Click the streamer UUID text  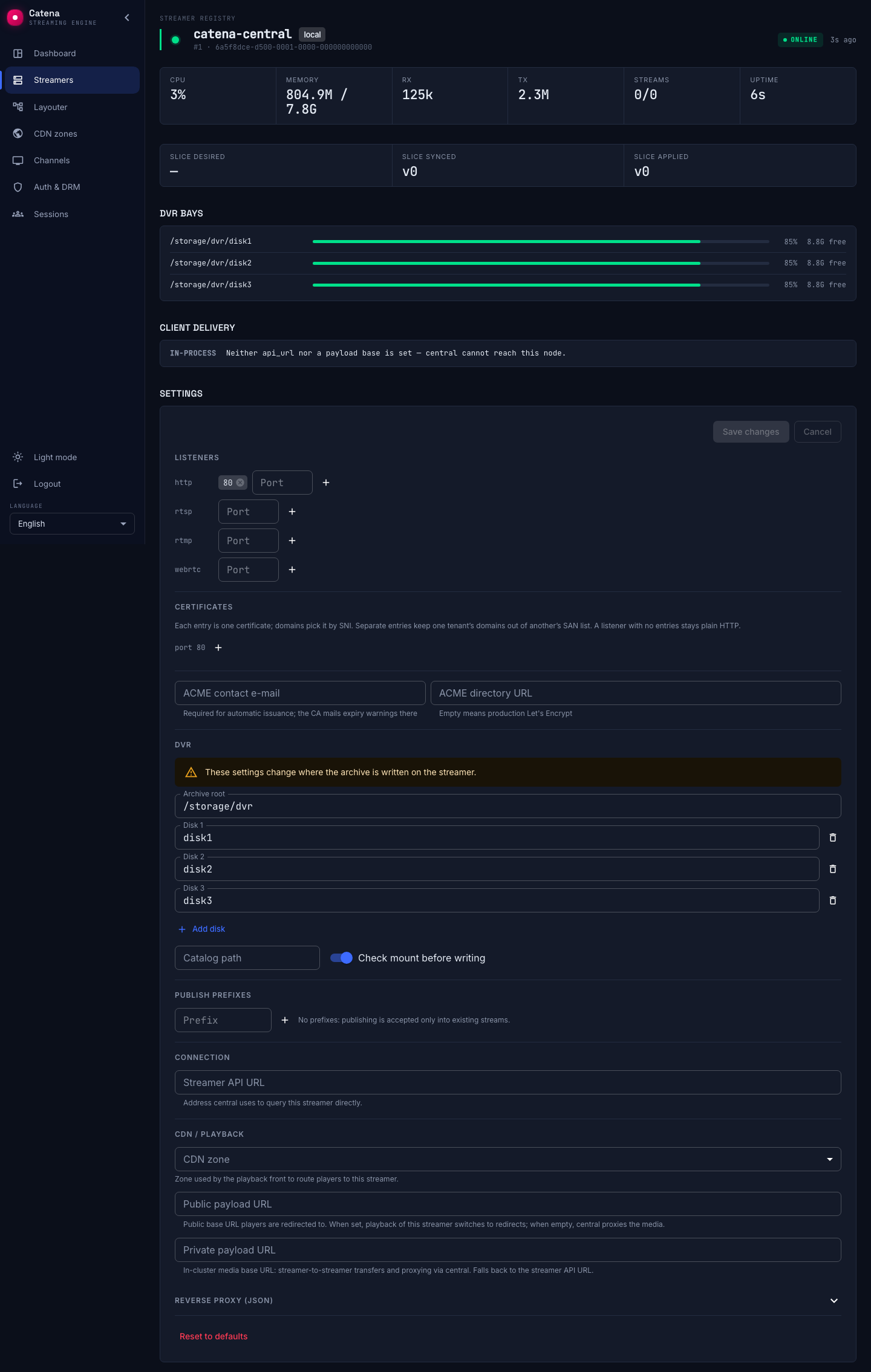pyautogui.click(x=293, y=47)
